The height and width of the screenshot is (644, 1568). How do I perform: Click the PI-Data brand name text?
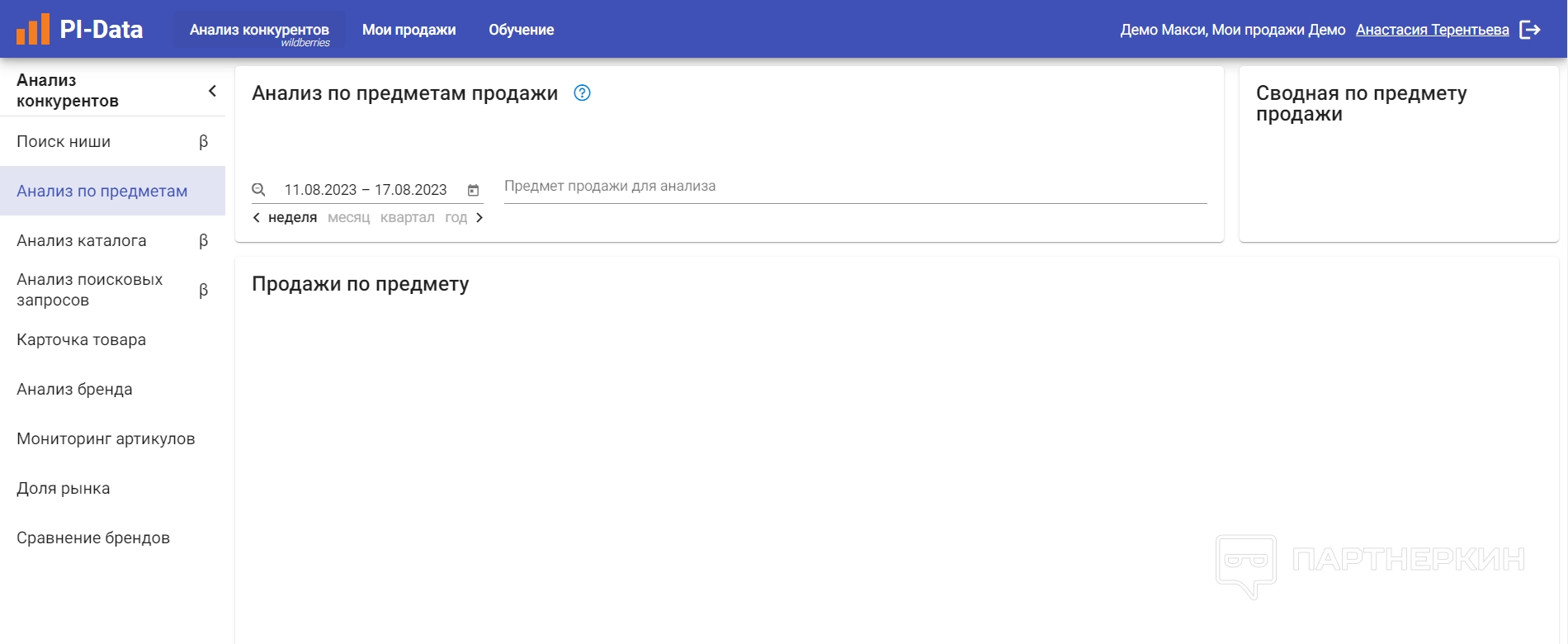[102, 30]
